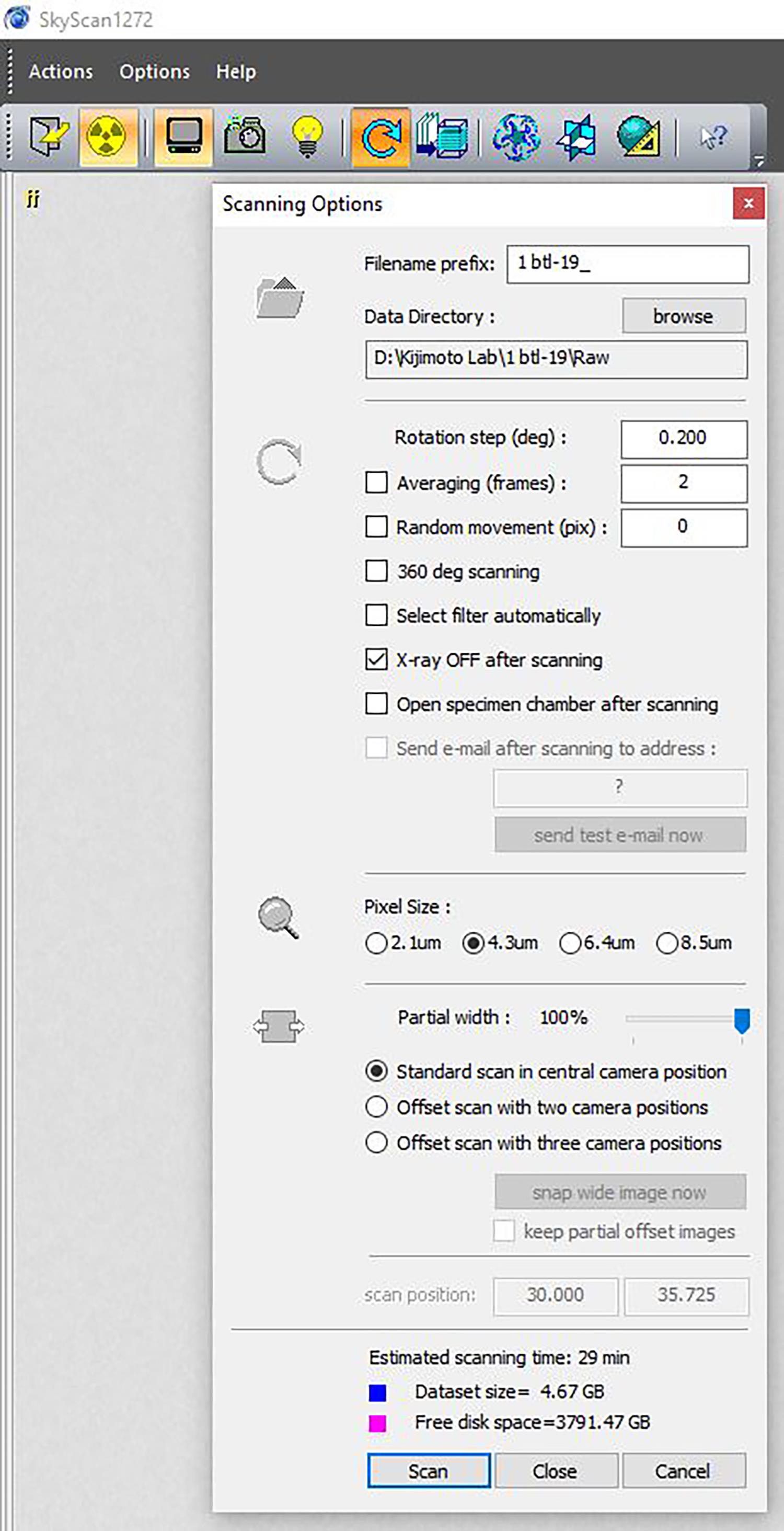Open the Options menu
This screenshot has width=784, height=1531.
pos(154,72)
